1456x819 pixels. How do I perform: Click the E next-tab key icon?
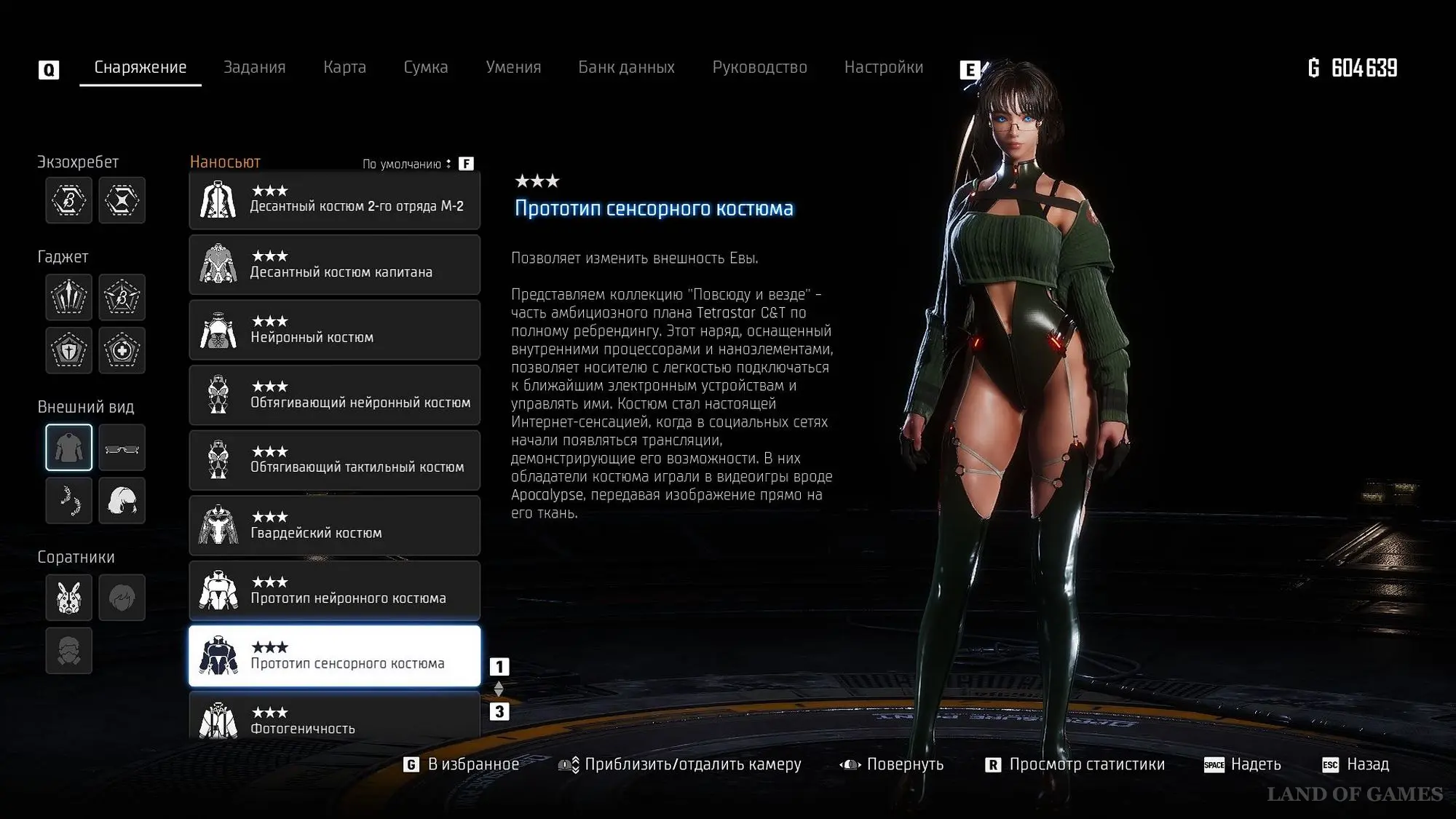click(970, 70)
